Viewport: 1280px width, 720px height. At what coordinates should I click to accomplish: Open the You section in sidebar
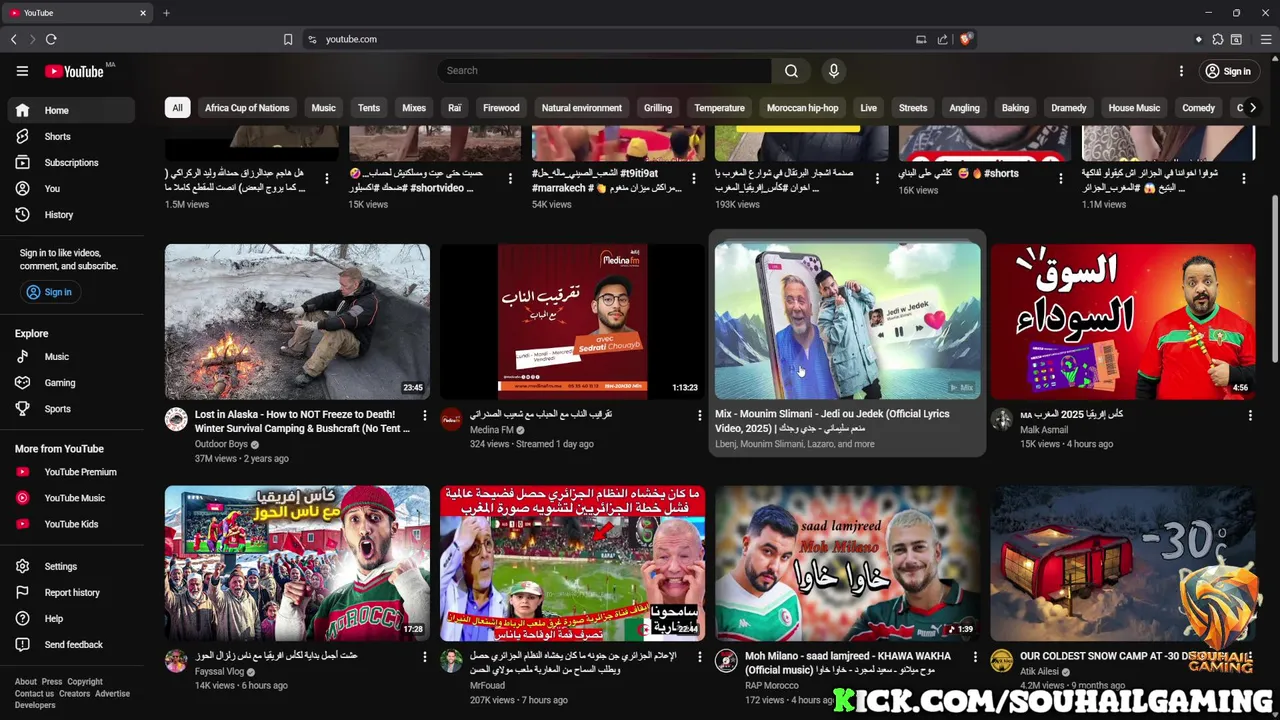click(x=70, y=188)
